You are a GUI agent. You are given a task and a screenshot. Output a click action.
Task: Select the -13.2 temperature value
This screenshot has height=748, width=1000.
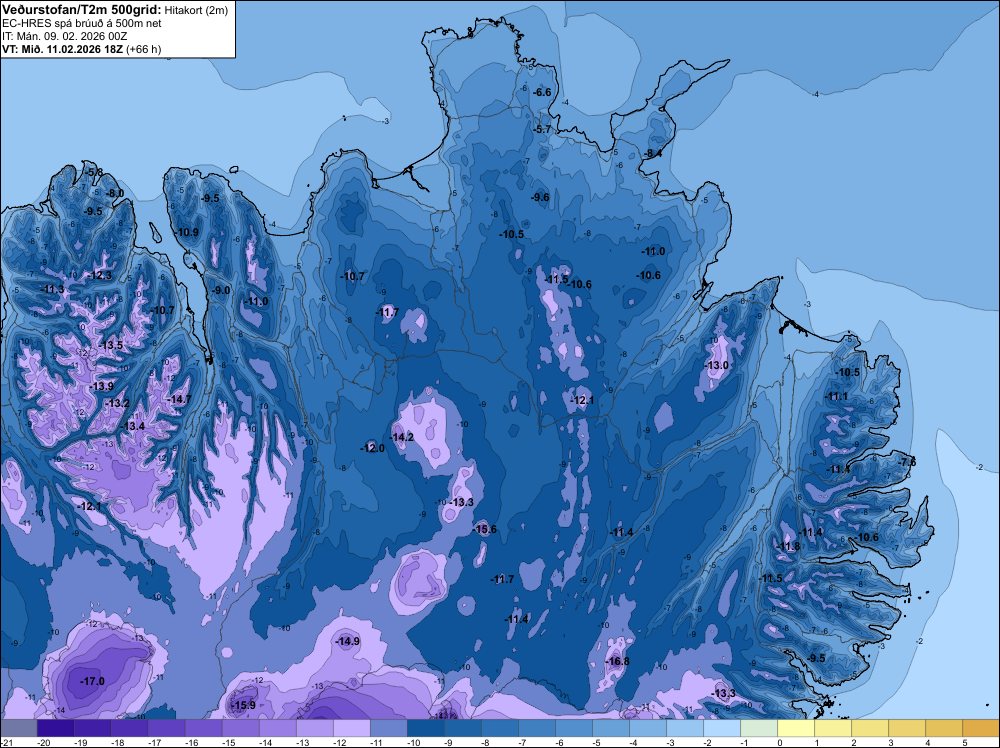117,403
